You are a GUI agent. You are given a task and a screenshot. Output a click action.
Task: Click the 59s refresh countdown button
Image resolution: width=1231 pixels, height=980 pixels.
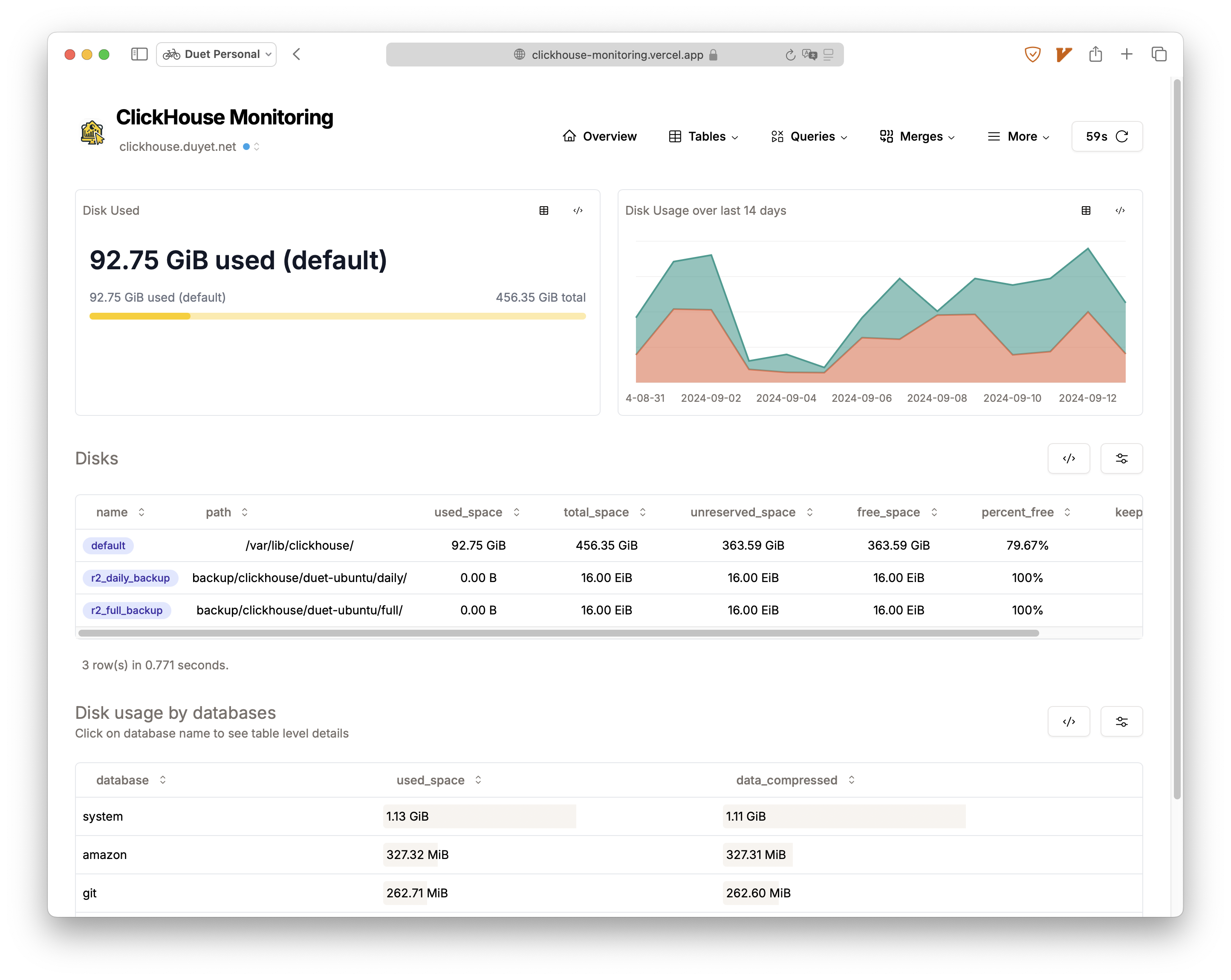[x=1106, y=136]
